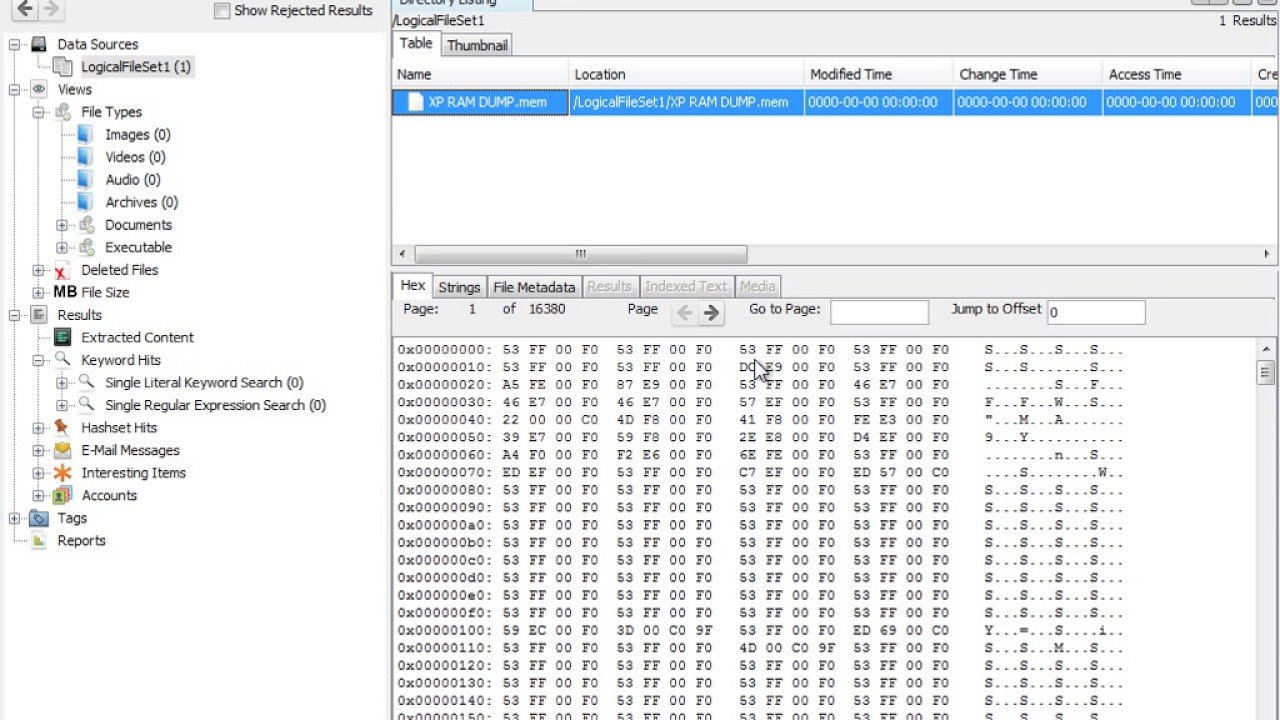
Task: Select the Videos file type icon
Action: pyautogui.click(x=84, y=157)
